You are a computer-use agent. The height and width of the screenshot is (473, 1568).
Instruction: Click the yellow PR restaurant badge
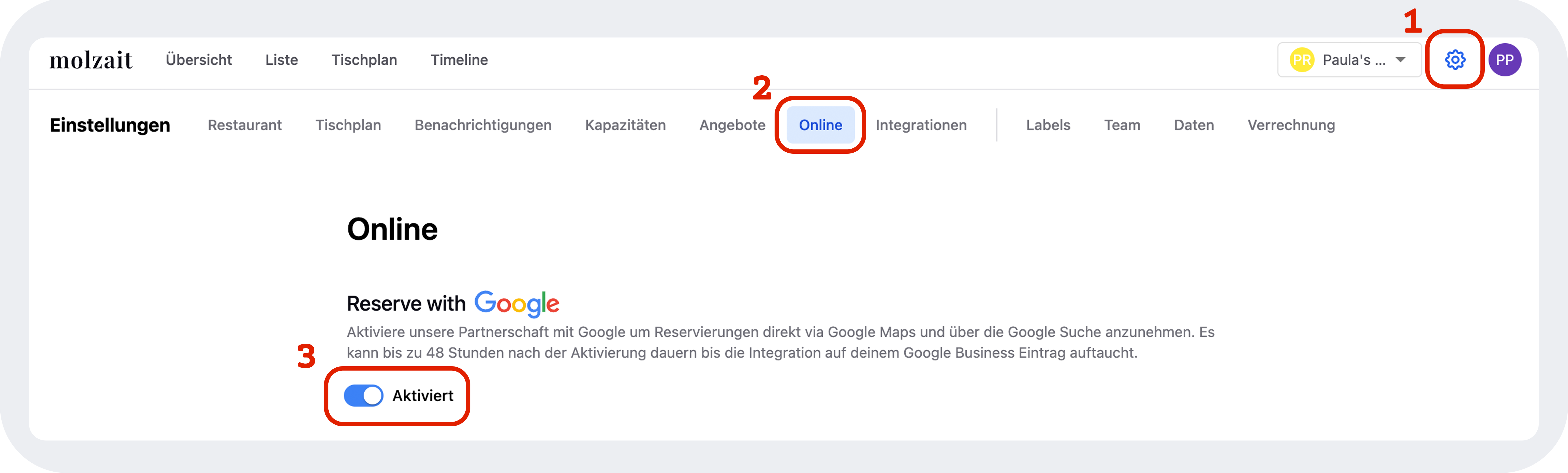(1302, 60)
